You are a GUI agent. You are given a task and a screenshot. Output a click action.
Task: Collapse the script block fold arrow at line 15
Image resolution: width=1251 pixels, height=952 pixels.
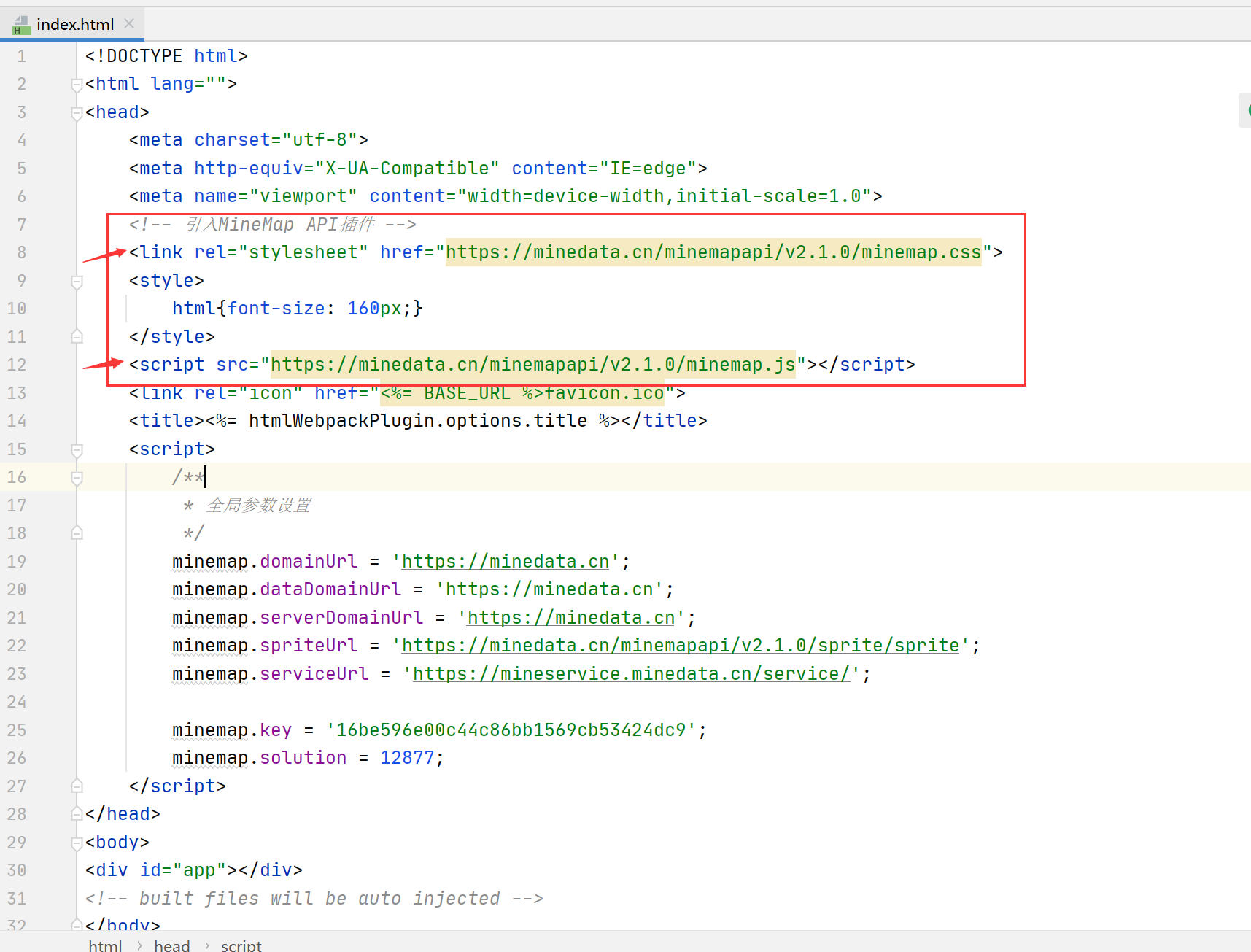[x=77, y=450]
